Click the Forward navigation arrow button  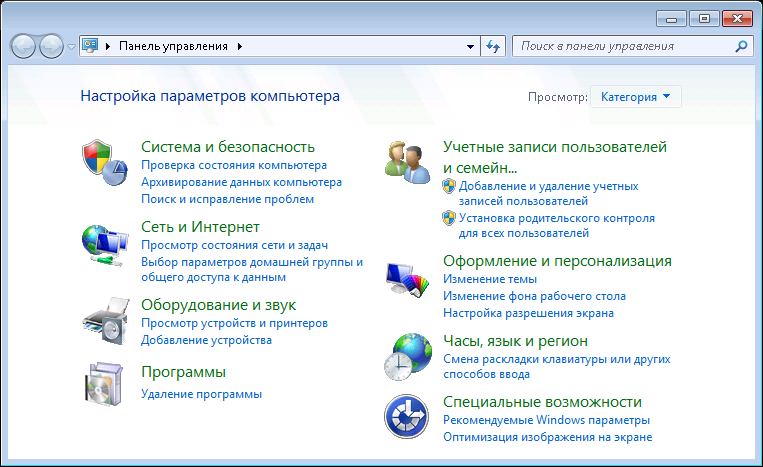pyautogui.click(x=51, y=47)
